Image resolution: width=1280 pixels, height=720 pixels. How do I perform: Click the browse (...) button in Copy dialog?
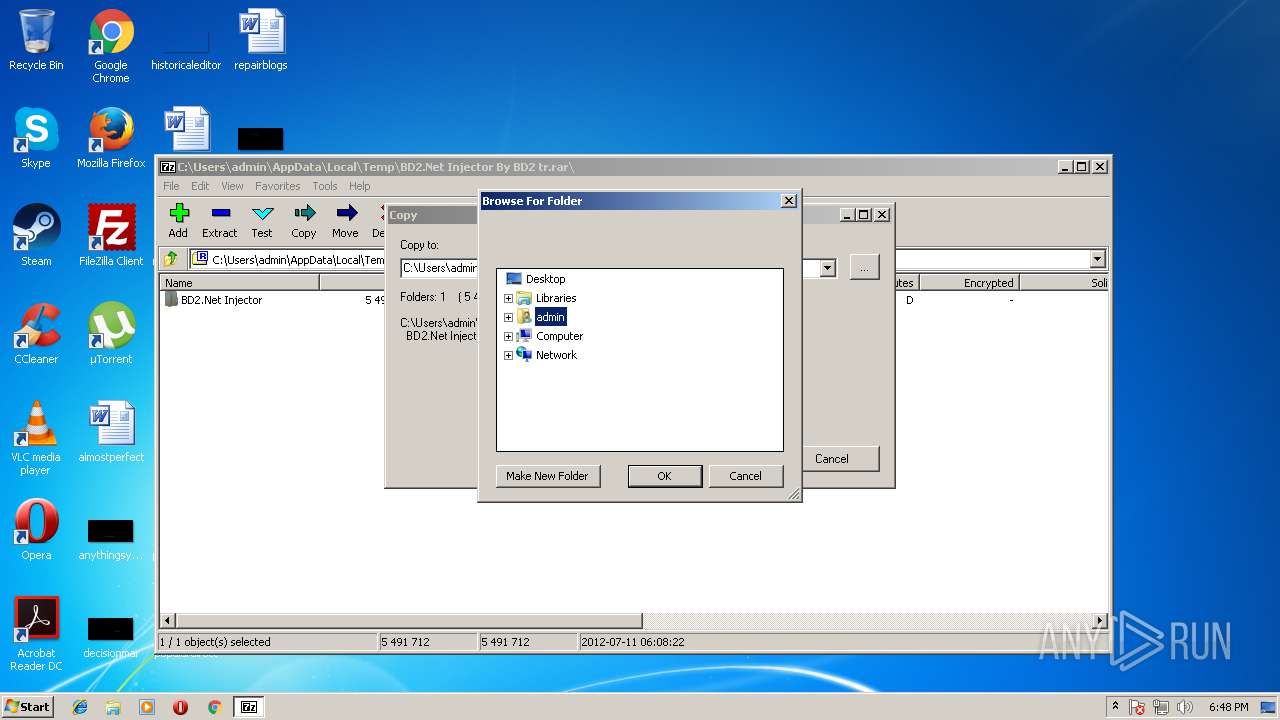click(x=864, y=267)
